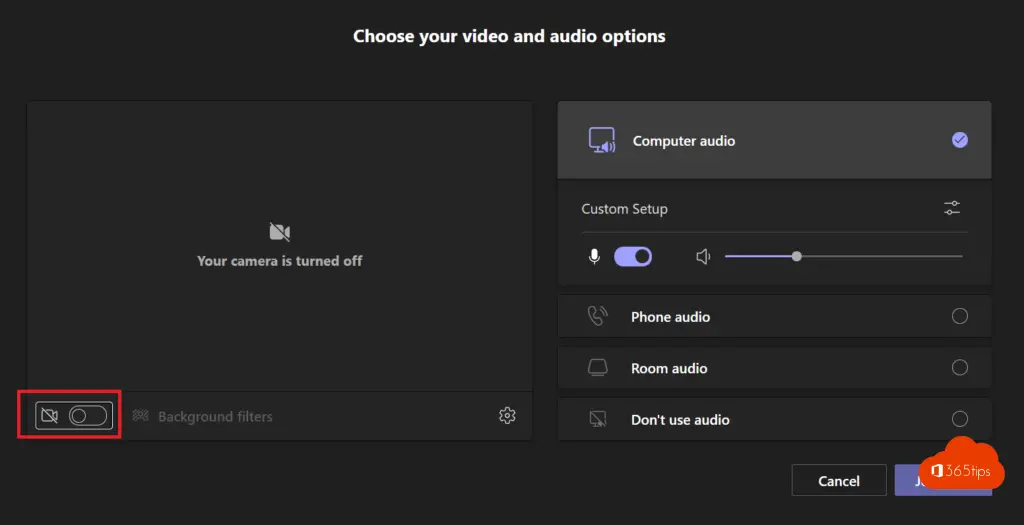Click the Computer audio monitor icon

(602, 141)
